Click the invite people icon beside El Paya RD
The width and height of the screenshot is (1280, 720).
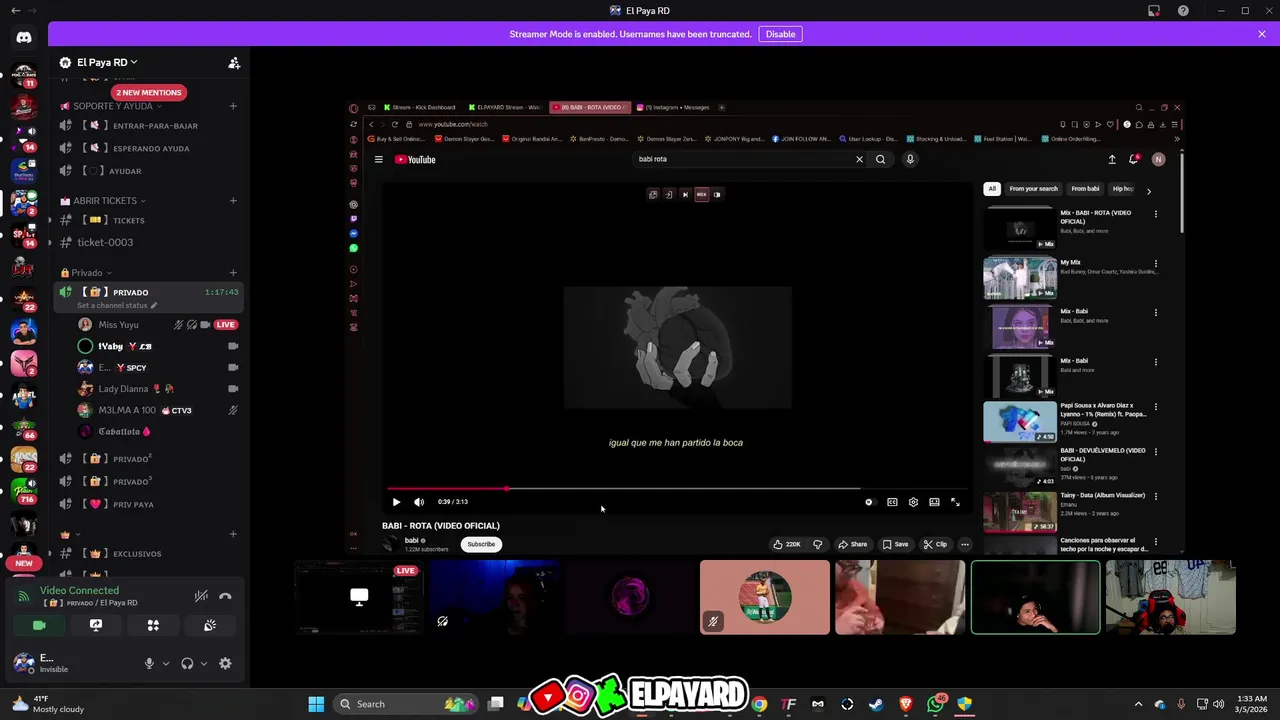[234, 63]
